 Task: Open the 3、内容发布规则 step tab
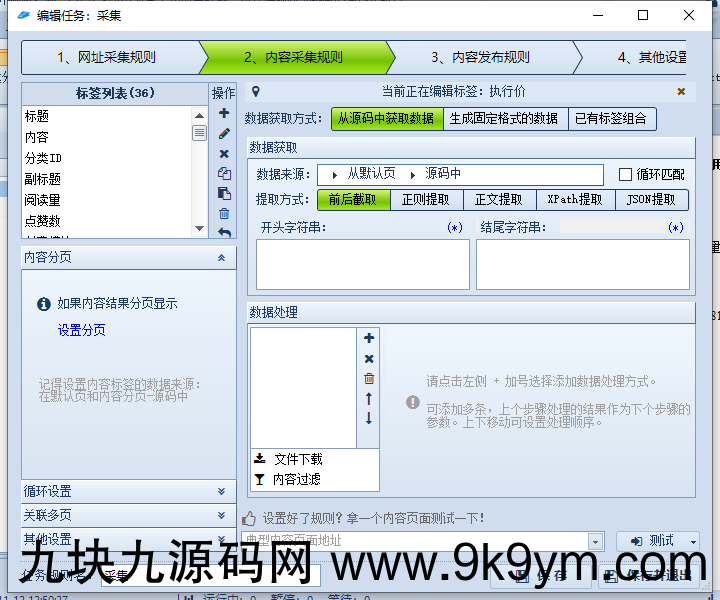pos(480,58)
